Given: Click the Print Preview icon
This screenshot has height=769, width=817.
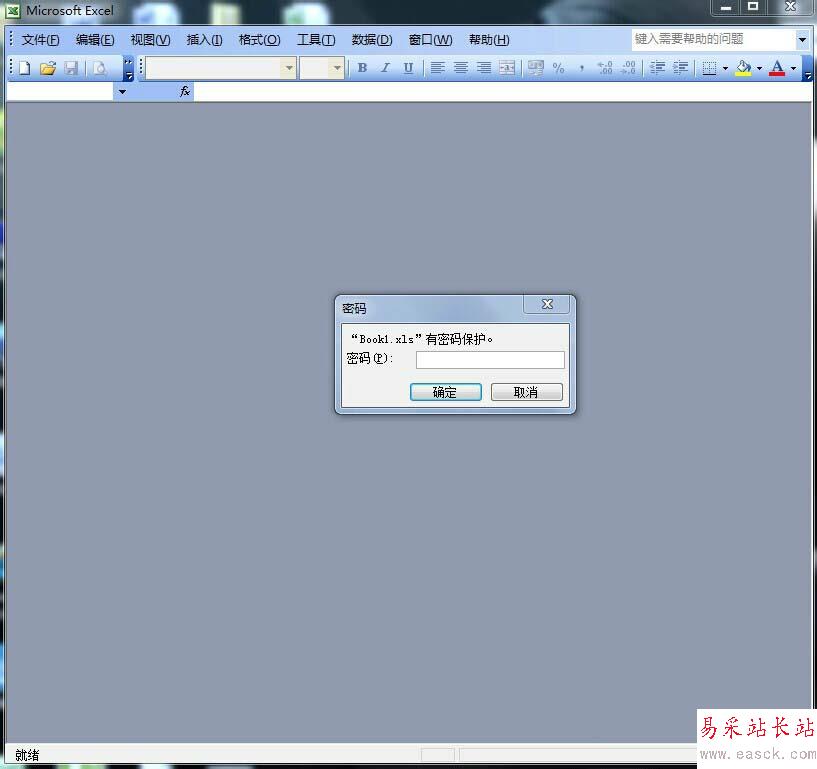Looking at the screenshot, I should tap(100, 68).
